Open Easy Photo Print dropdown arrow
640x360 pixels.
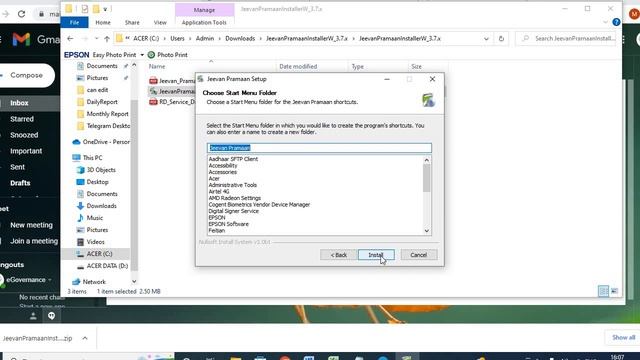(x=142, y=55)
